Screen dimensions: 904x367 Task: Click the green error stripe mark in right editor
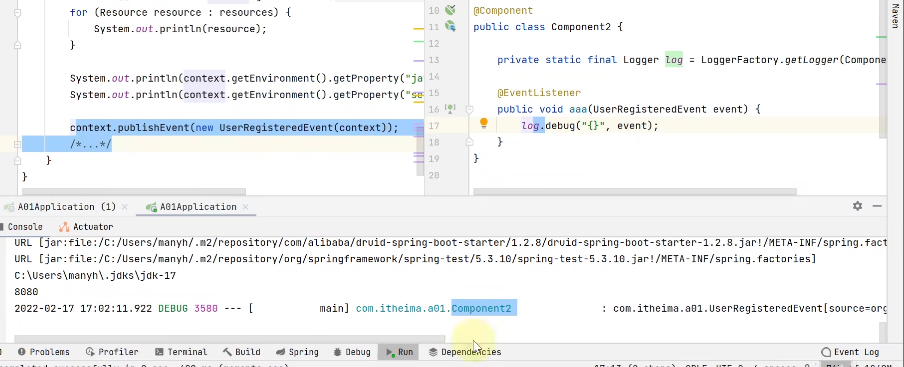click(x=881, y=37)
